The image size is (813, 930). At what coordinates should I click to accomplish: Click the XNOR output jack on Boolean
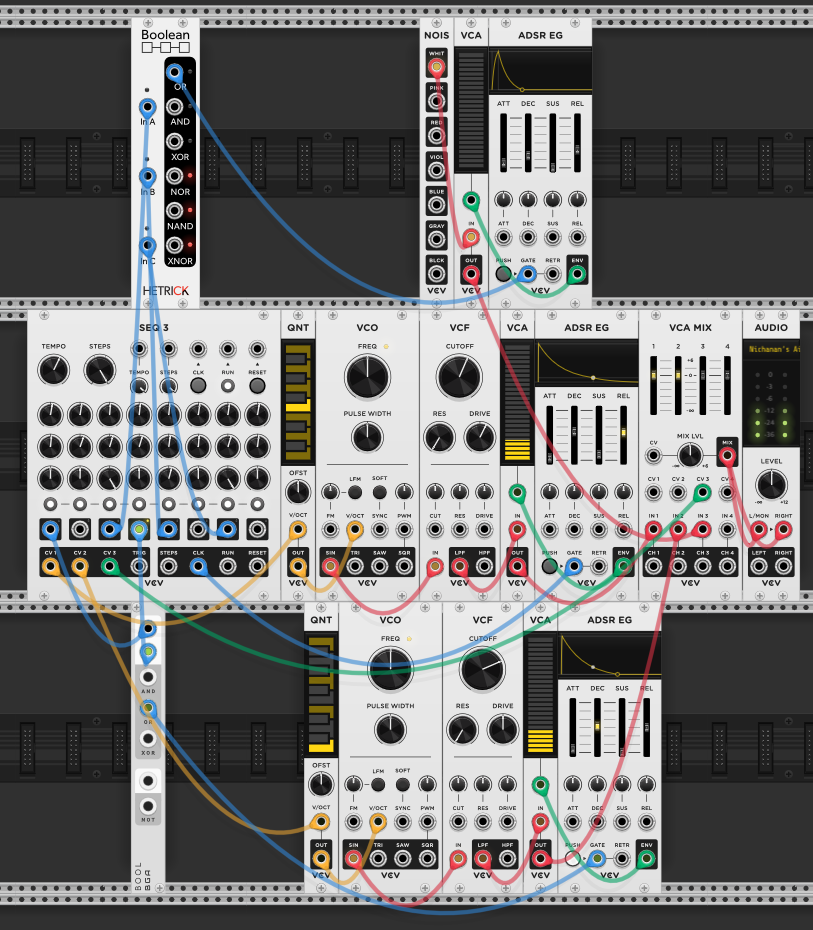click(x=174, y=245)
